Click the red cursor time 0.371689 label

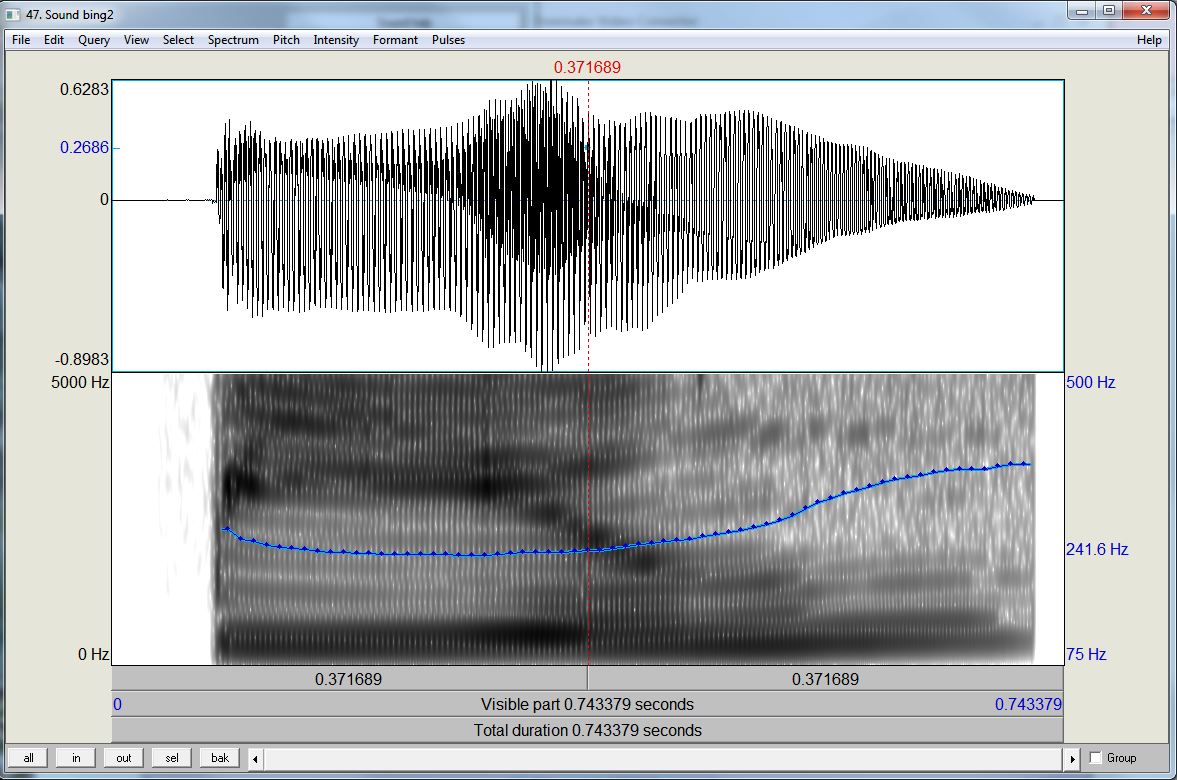(587, 68)
